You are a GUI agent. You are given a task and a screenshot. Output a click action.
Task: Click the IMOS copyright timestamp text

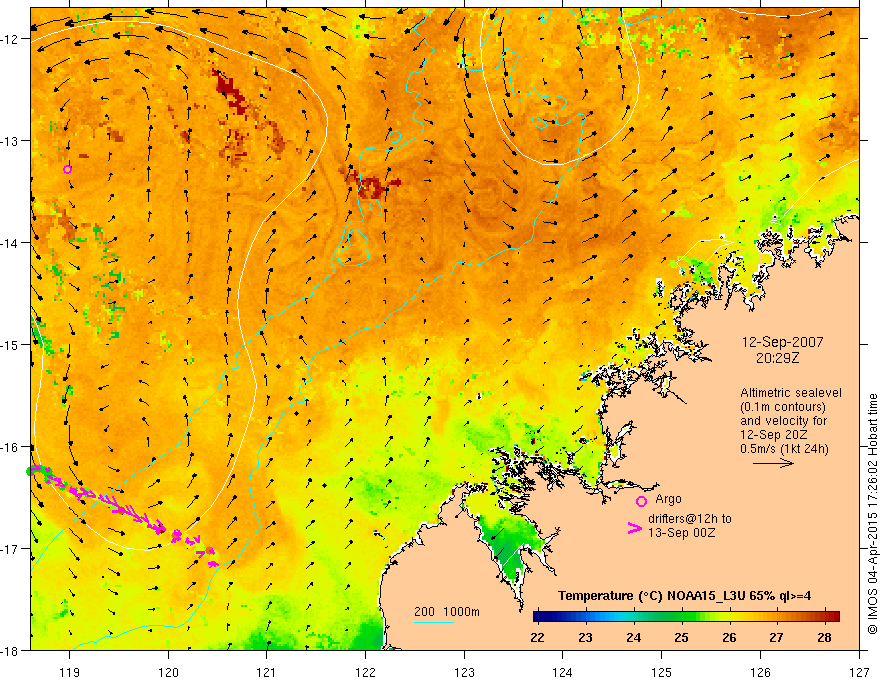[x=872, y=513]
